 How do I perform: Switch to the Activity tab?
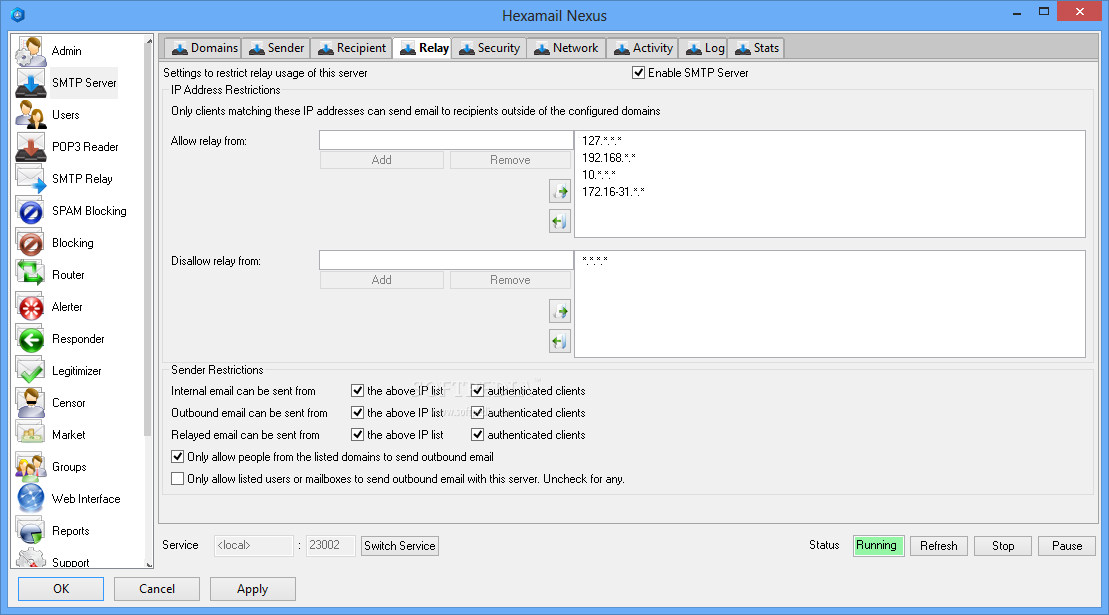pyautogui.click(x=643, y=48)
